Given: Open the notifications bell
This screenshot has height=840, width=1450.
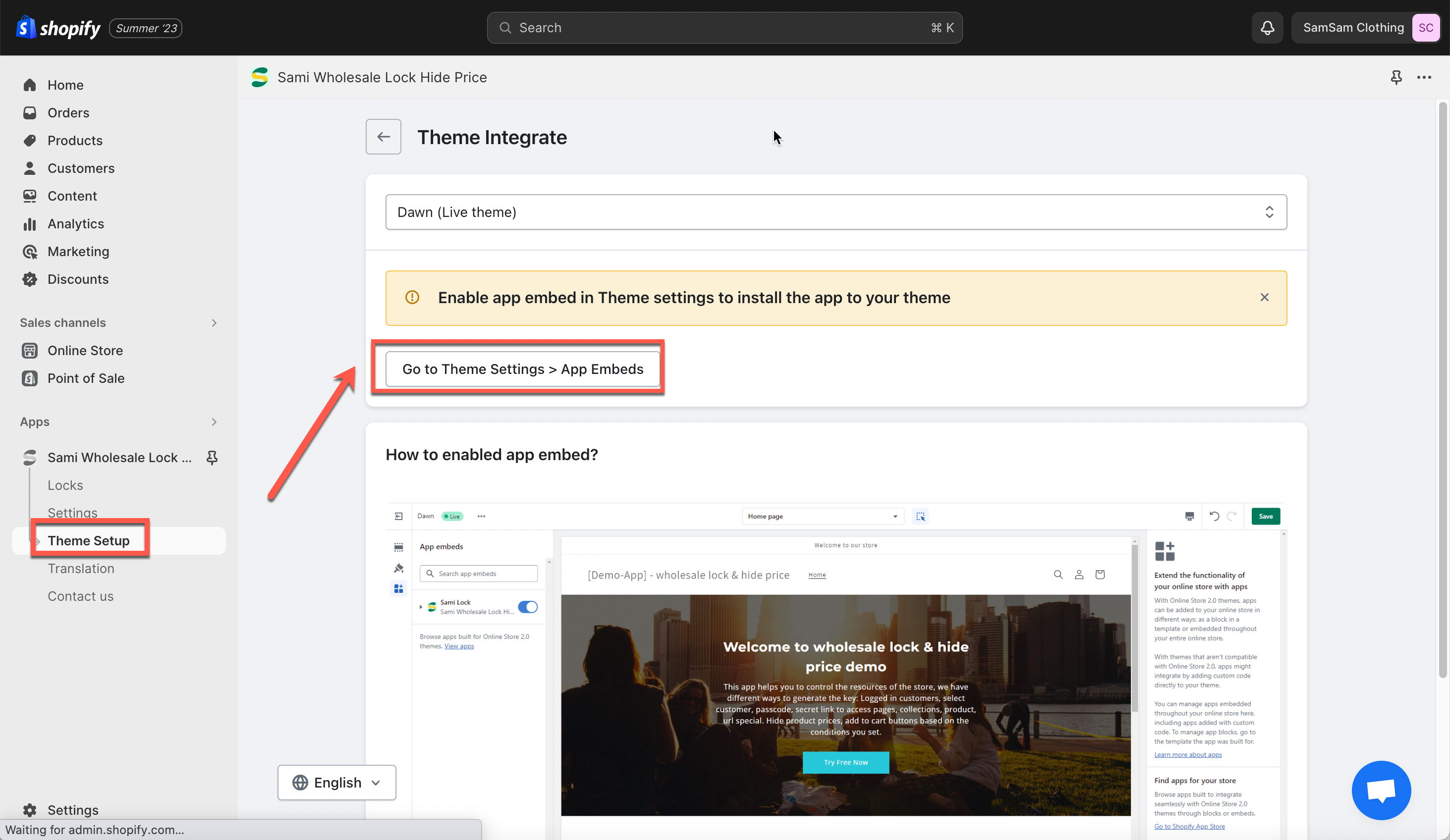Looking at the screenshot, I should tap(1267, 28).
